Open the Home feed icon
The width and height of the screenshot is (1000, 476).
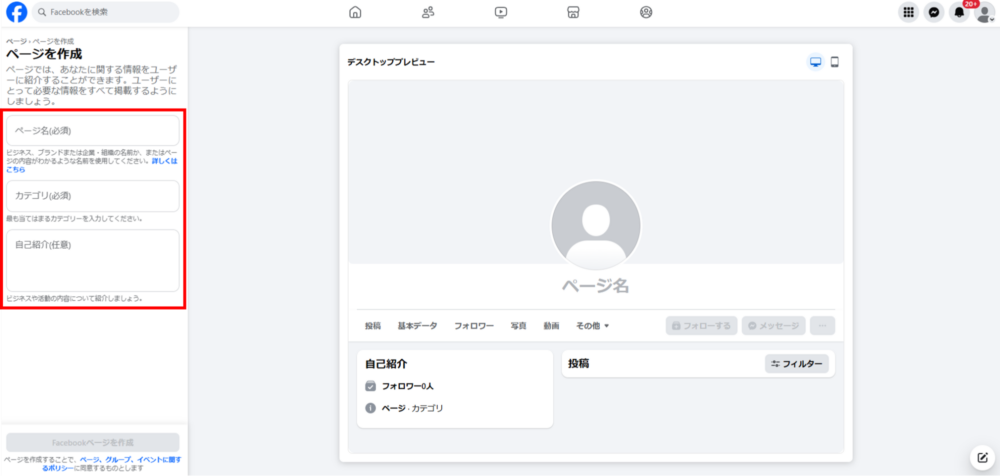click(355, 13)
